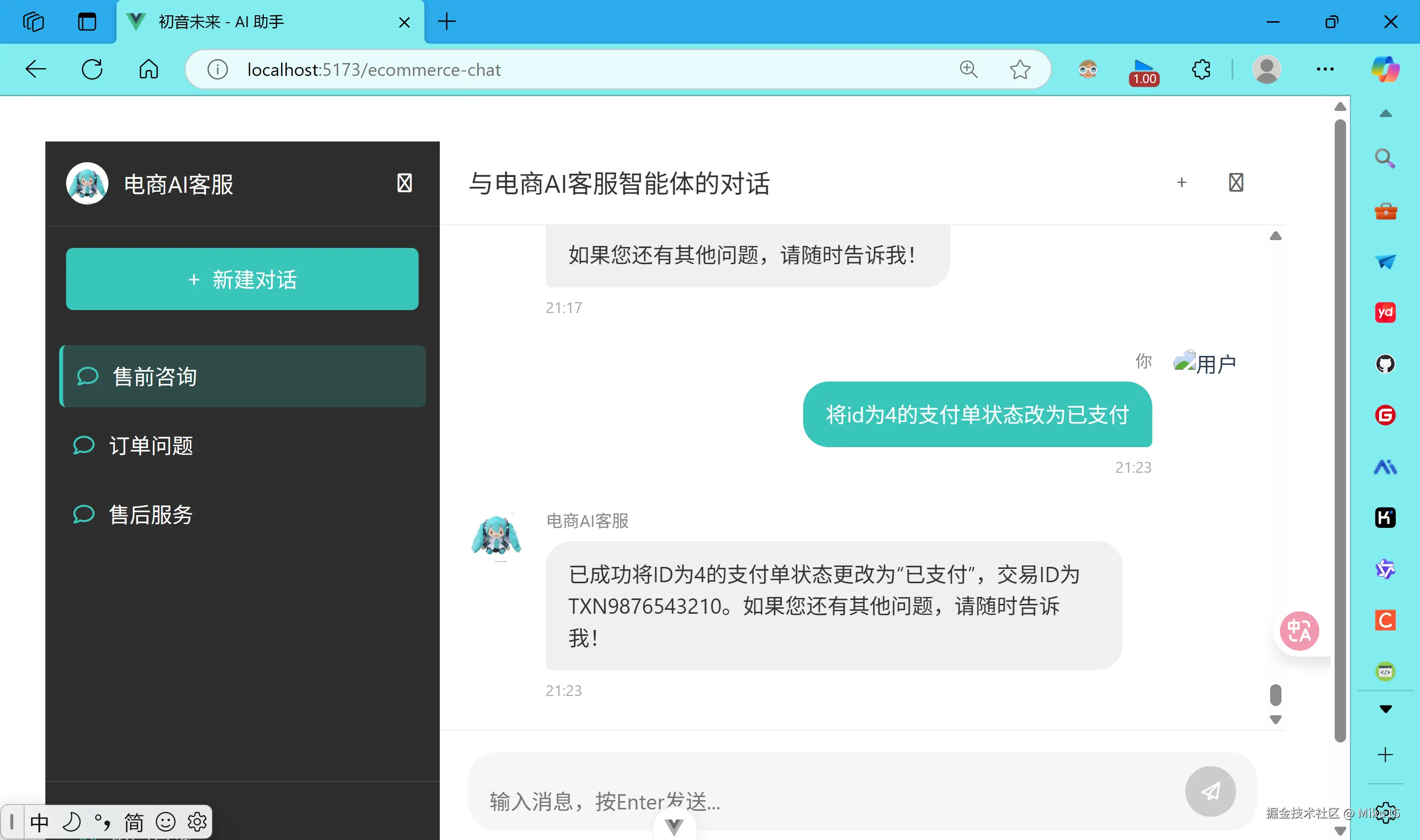Click the 新建对话 button
The height and width of the screenshot is (840, 1420).
(242, 279)
